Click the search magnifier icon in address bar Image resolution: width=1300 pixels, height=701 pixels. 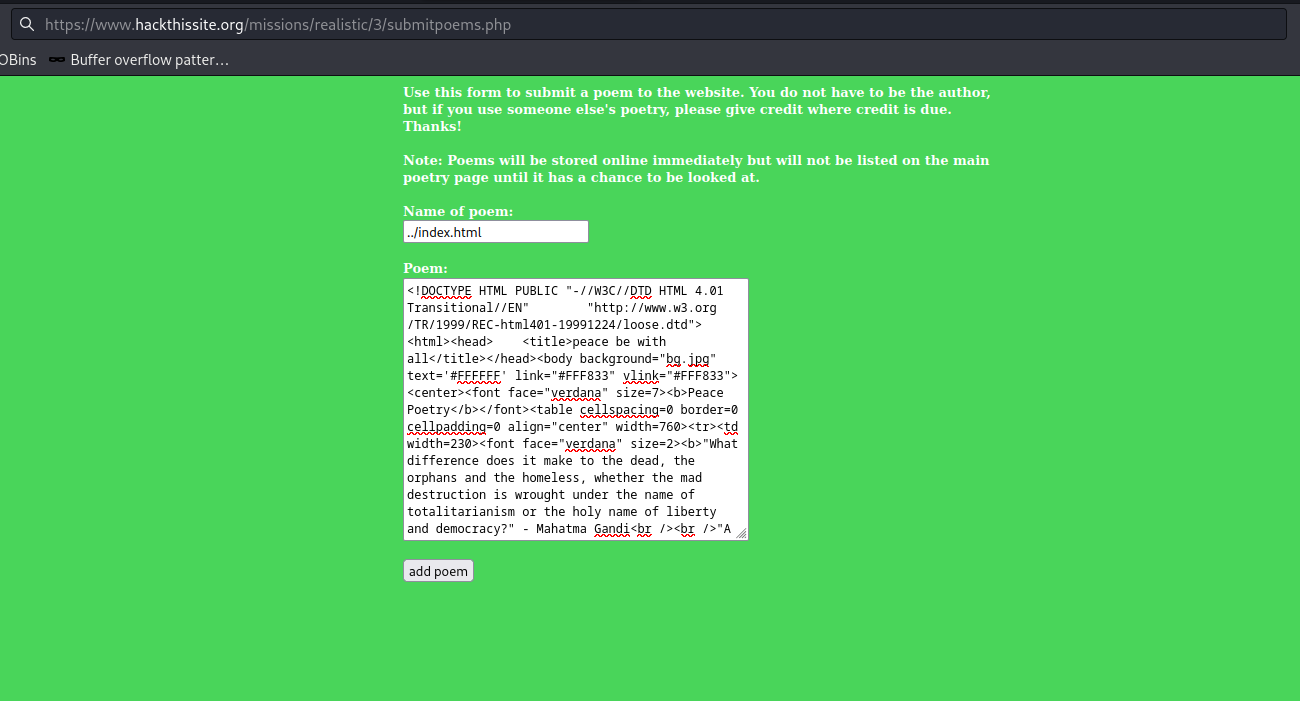[x=27, y=24]
